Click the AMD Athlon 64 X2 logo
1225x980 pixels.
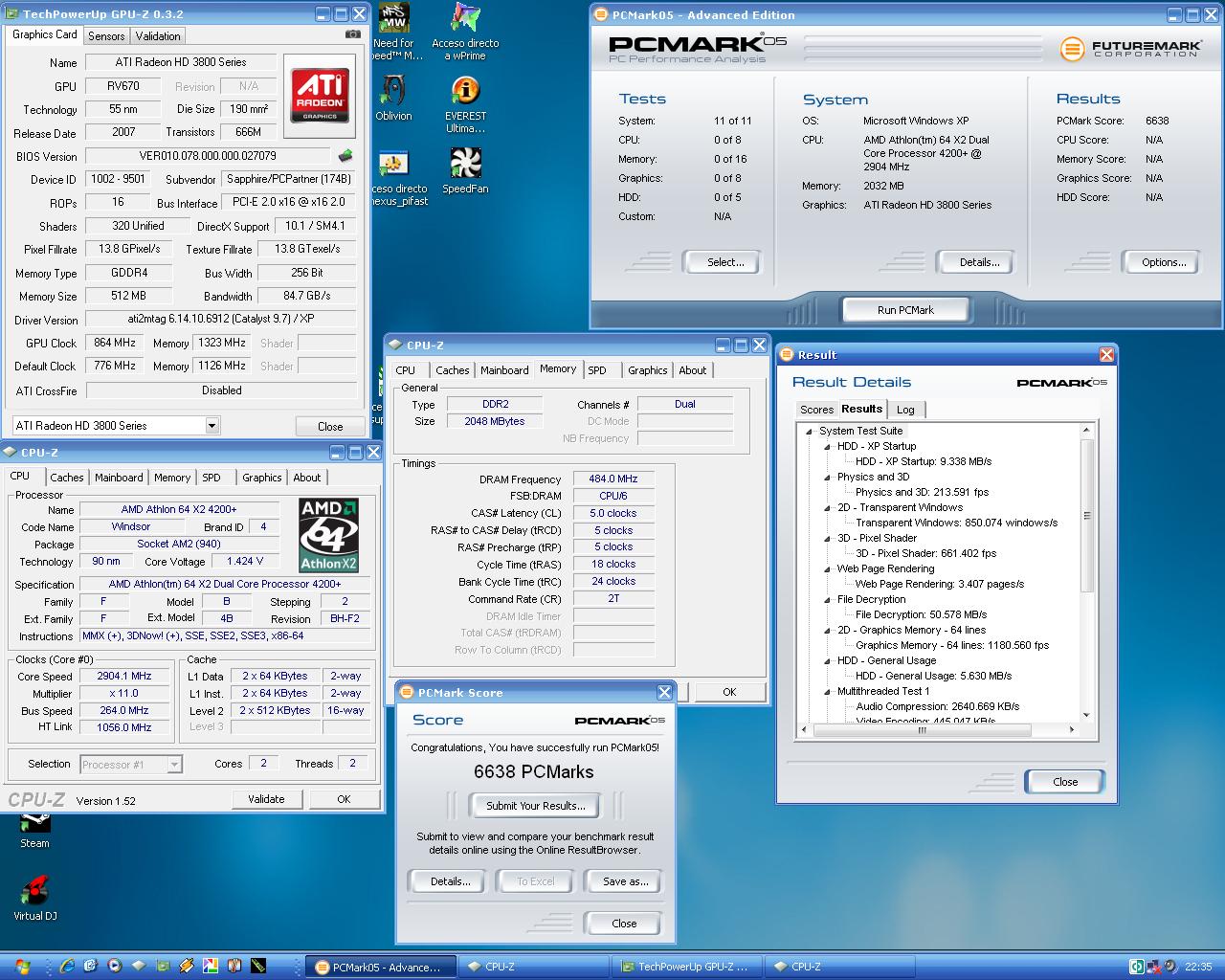point(328,535)
